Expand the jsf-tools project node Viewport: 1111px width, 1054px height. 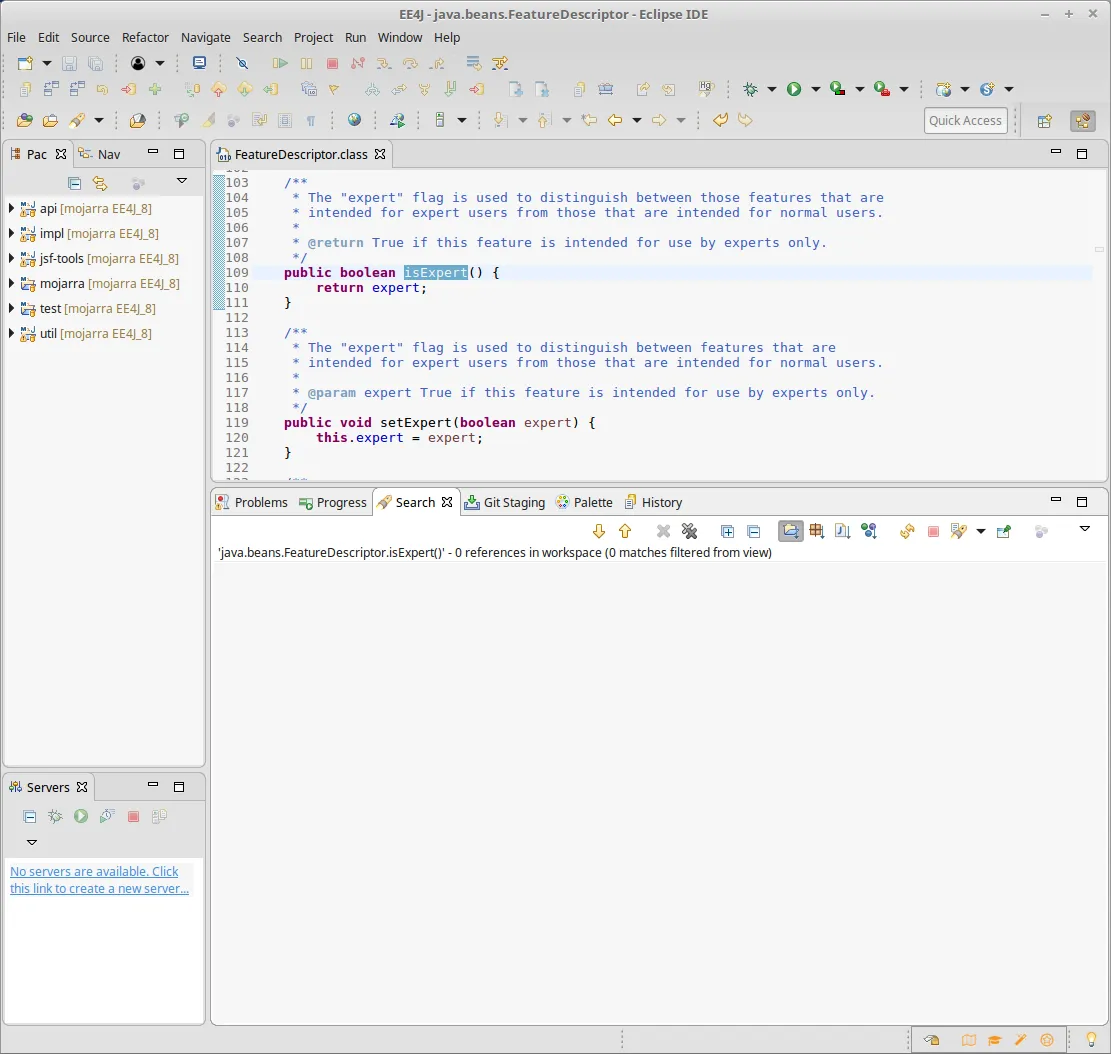[11, 258]
